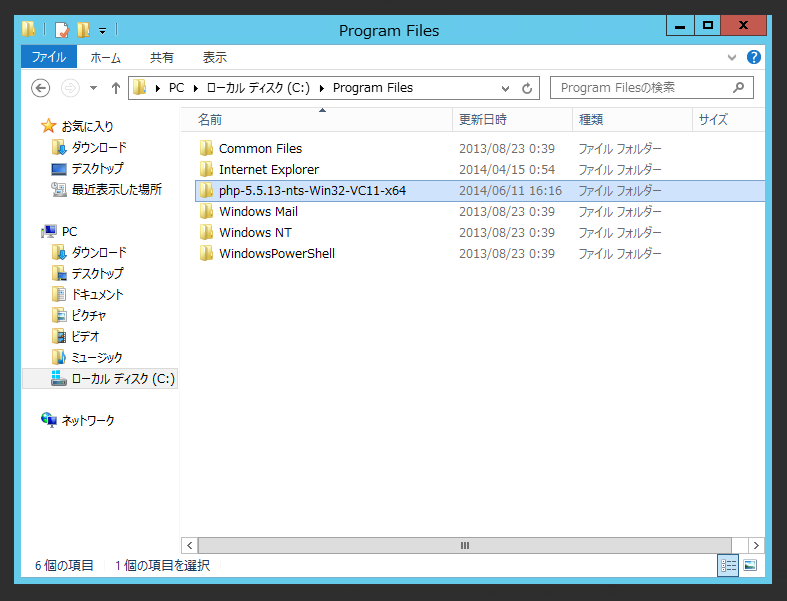Open ピクチャ in navigation pane
The height and width of the screenshot is (601, 787).
(89, 316)
